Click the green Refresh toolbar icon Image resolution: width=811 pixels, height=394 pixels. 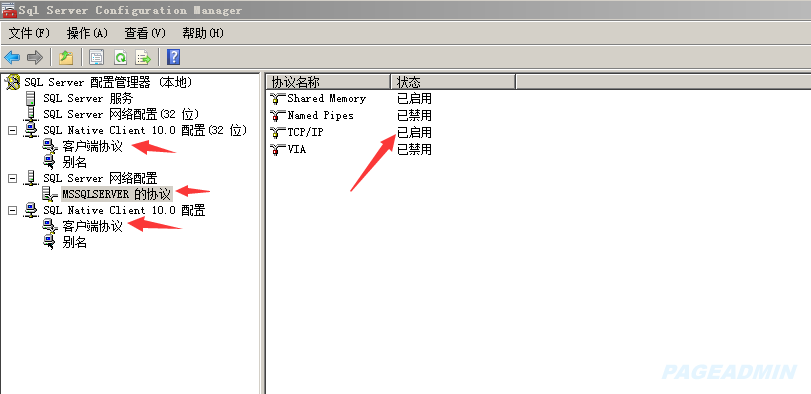tap(120, 57)
